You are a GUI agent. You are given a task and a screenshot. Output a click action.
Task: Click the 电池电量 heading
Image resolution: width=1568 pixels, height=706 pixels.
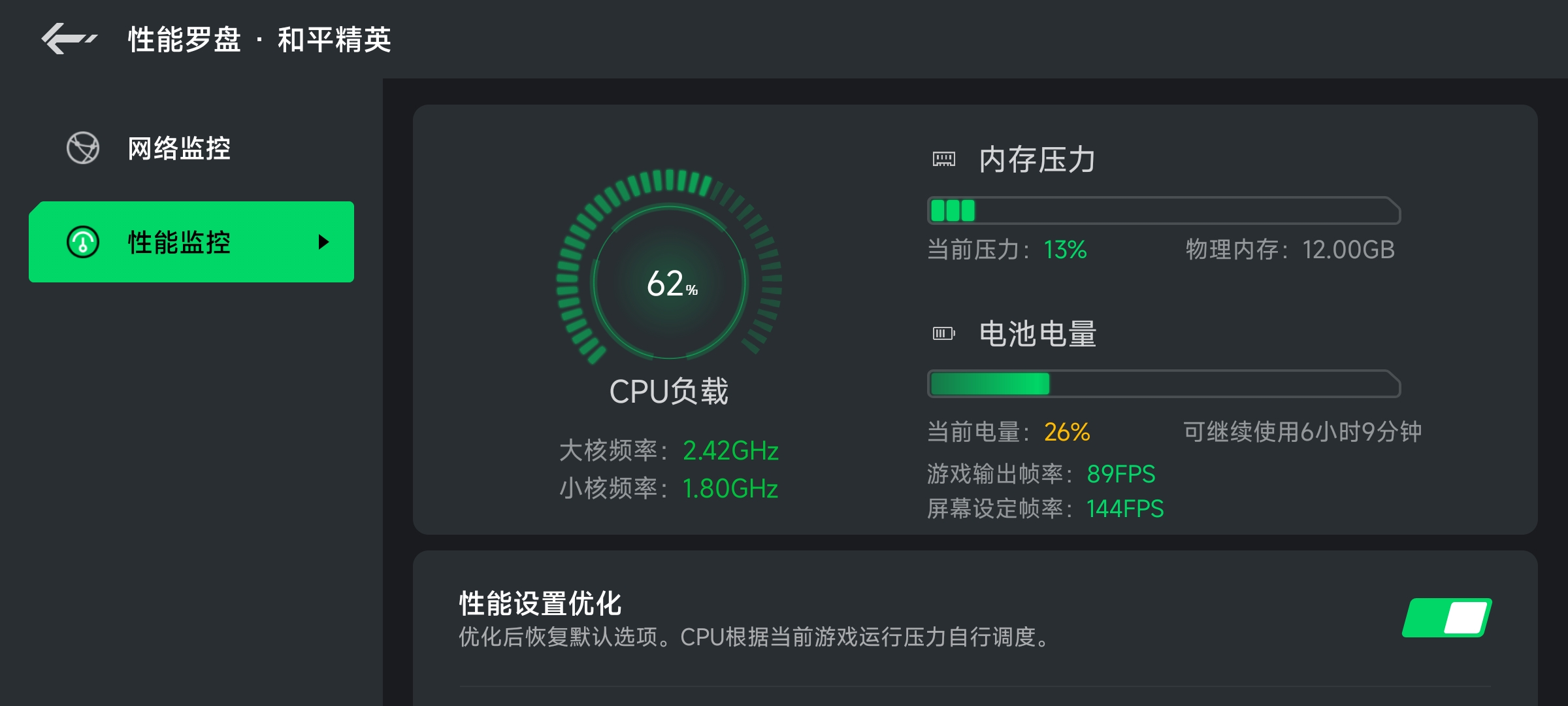pos(1037,334)
